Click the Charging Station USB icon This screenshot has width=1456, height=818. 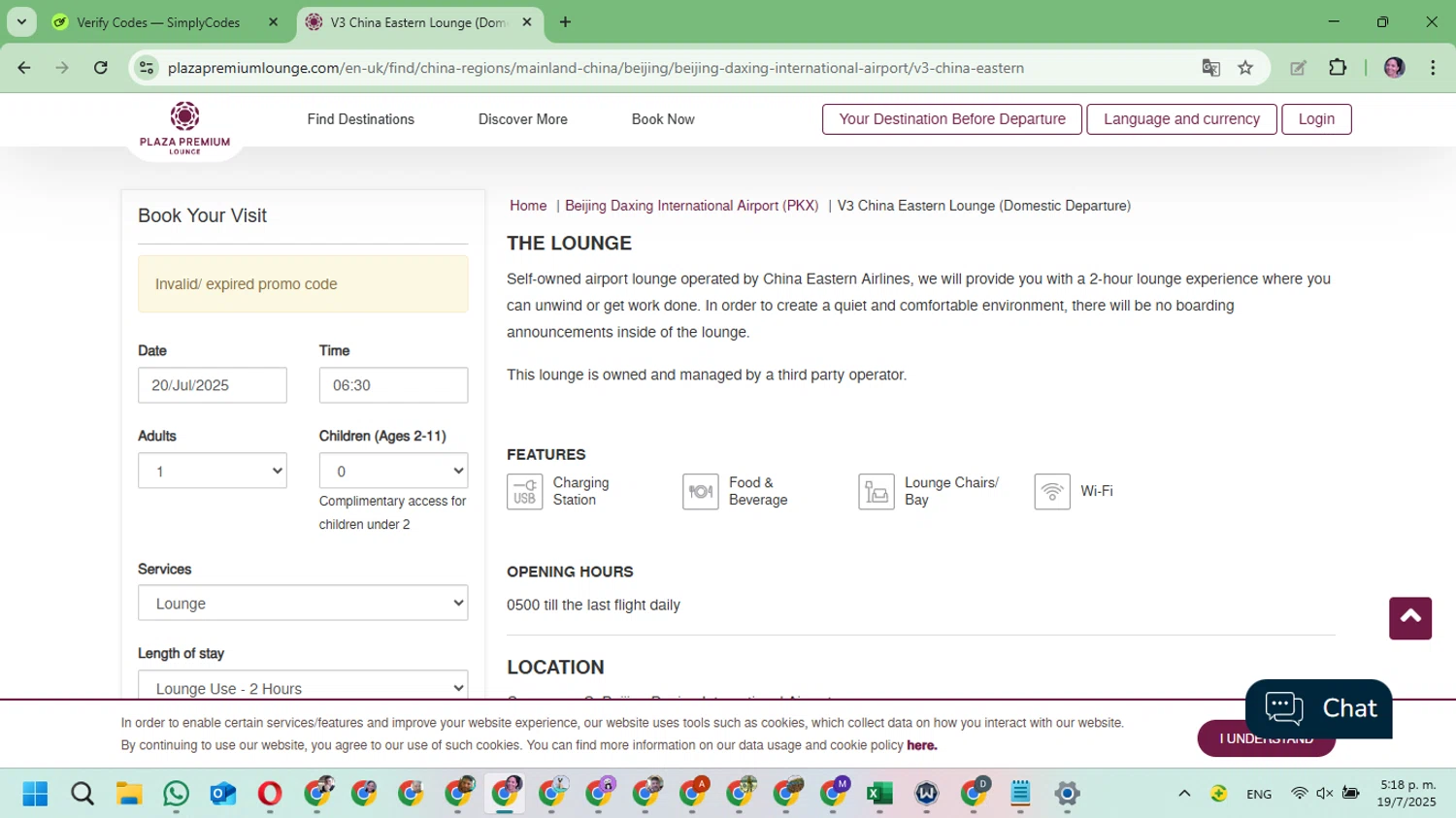[x=524, y=491]
